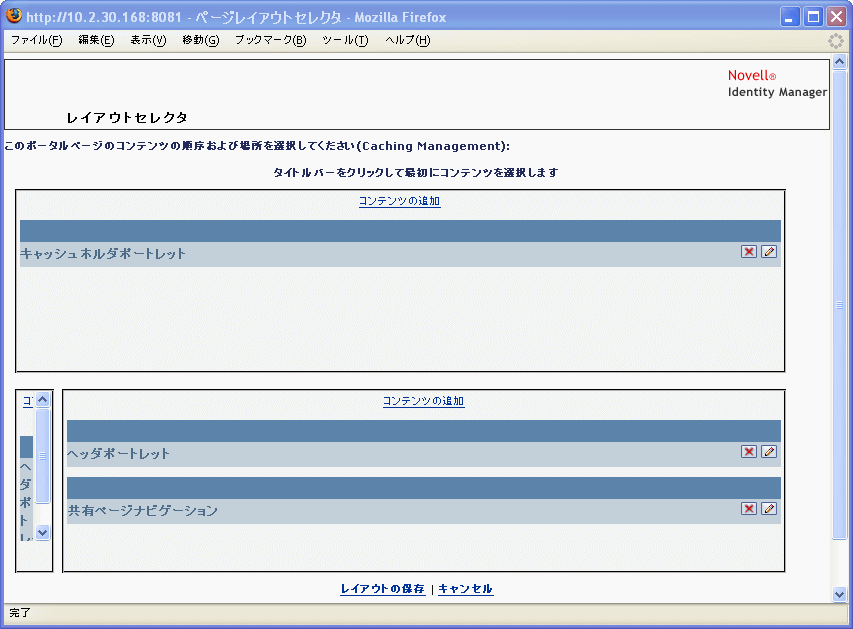Select title bar above ヘッダポートレット

(424, 431)
